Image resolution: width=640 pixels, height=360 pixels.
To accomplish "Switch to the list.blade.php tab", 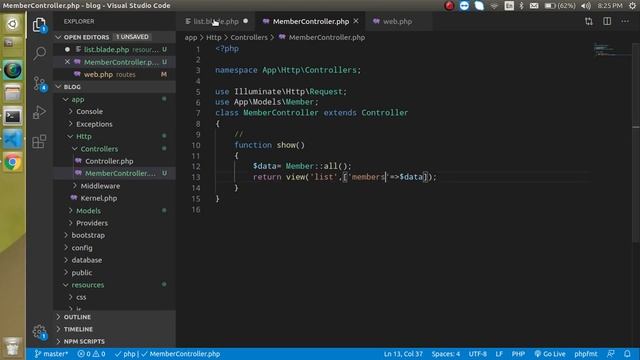I will [x=216, y=21].
